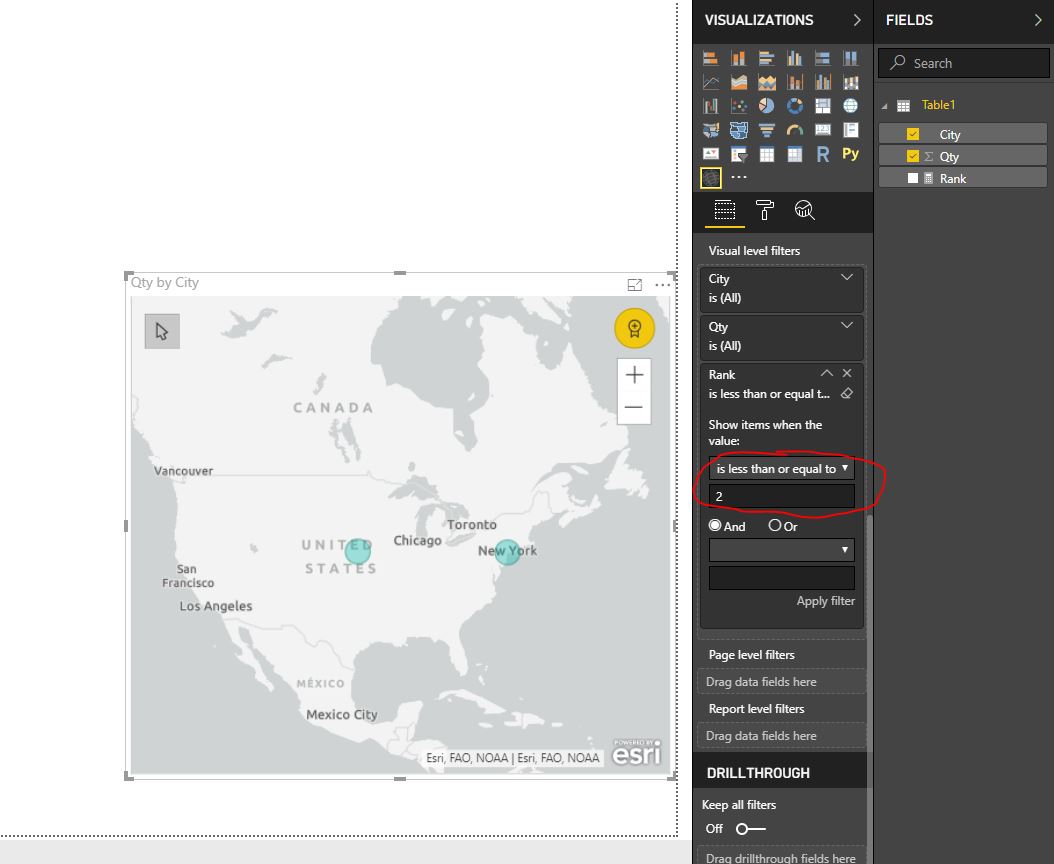Select the And radio button
This screenshot has height=864, width=1054.
click(x=715, y=526)
